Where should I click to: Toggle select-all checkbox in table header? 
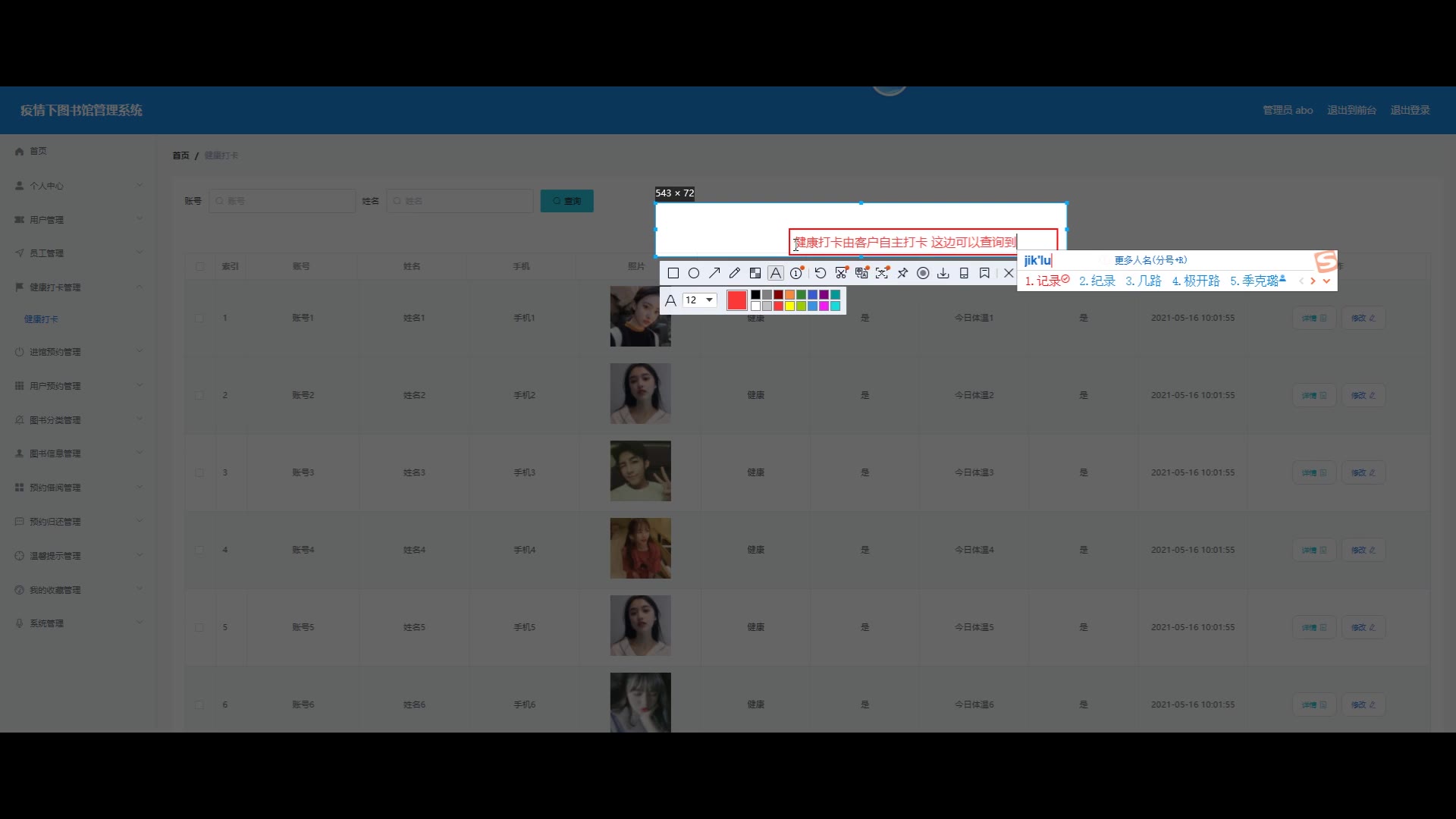(199, 267)
